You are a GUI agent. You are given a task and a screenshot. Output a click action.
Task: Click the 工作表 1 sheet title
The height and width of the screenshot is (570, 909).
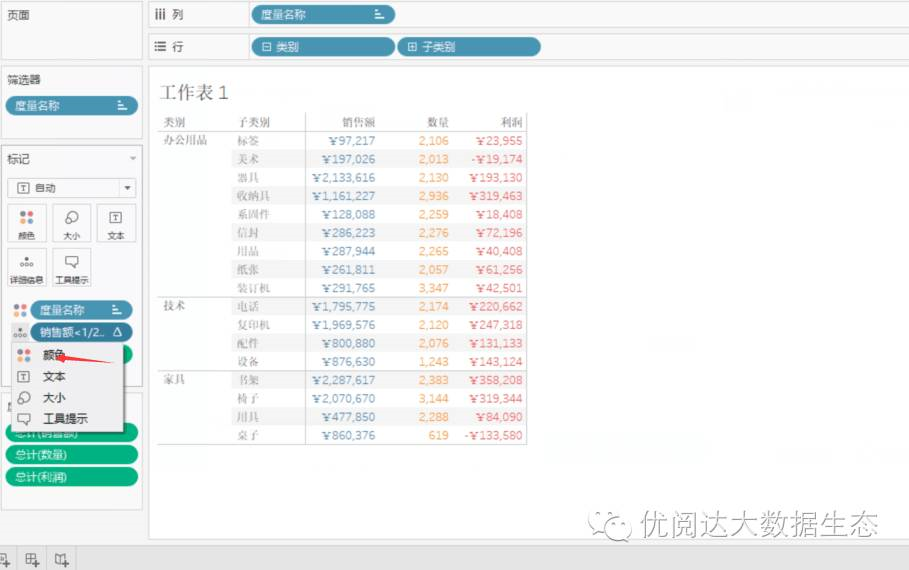click(194, 92)
